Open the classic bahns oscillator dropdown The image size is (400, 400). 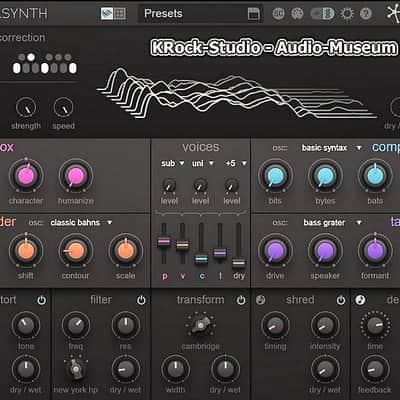81,222
